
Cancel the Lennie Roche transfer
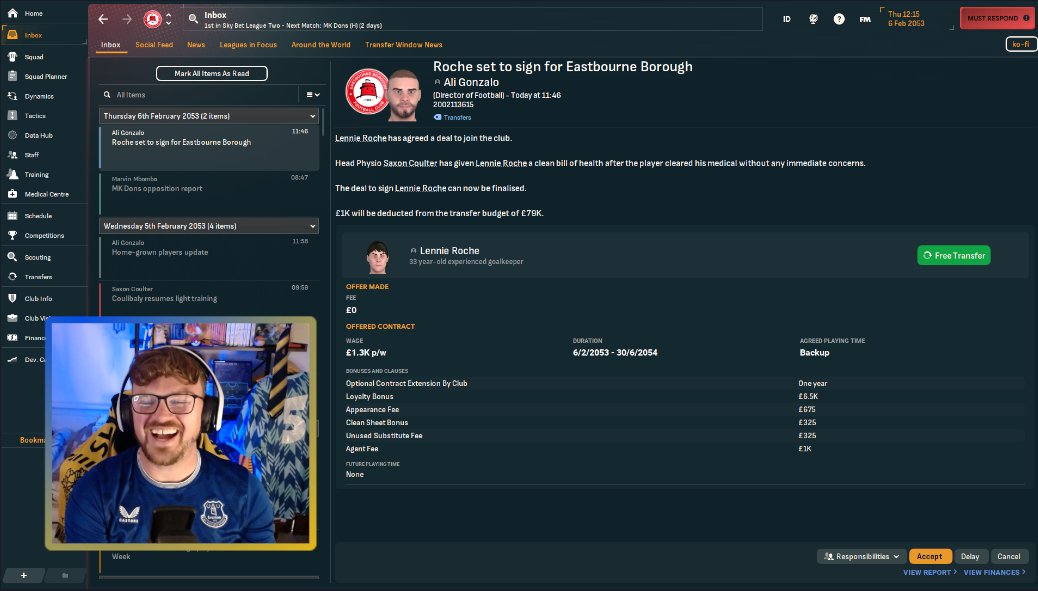[x=1009, y=557]
